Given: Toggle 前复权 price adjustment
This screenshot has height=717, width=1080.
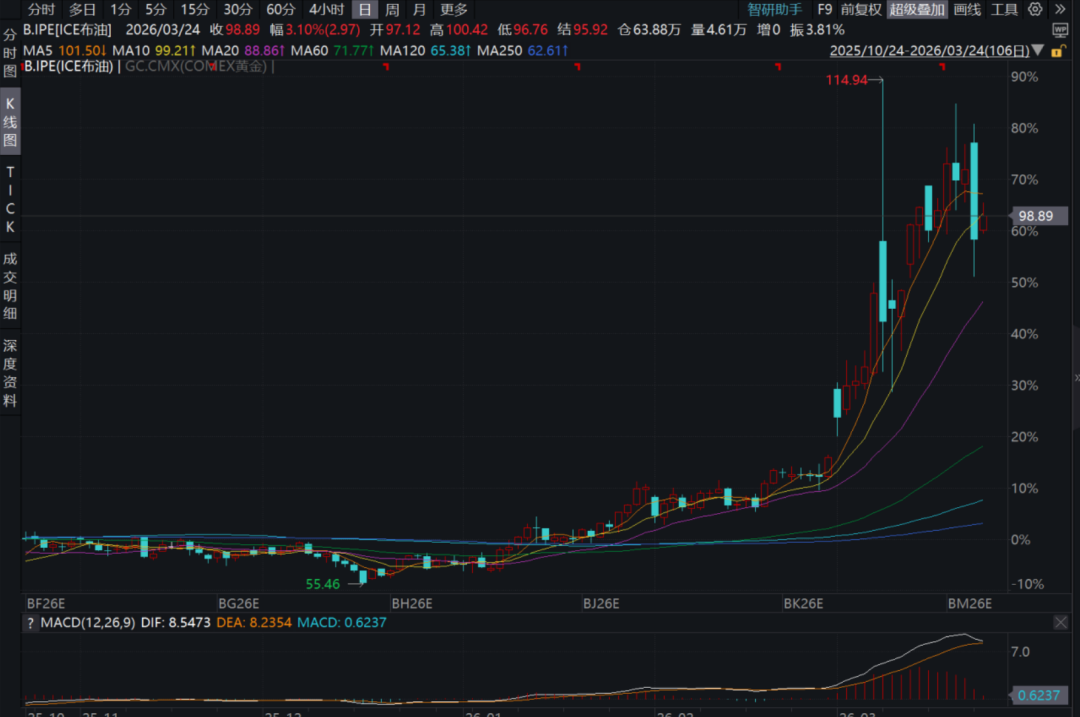Looking at the screenshot, I should click(861, 9).
